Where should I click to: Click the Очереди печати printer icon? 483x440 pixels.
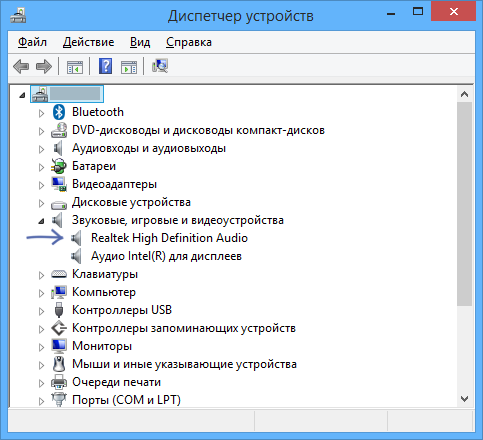click(x=59, y=382)
